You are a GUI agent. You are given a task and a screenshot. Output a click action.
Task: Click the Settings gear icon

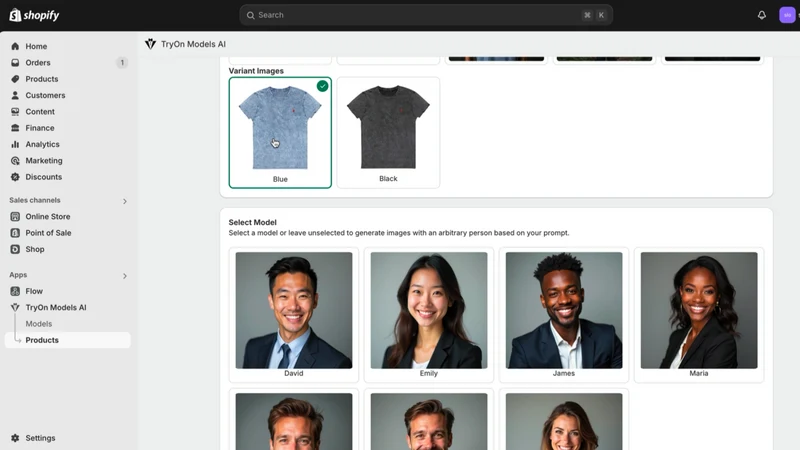(15, 438)
